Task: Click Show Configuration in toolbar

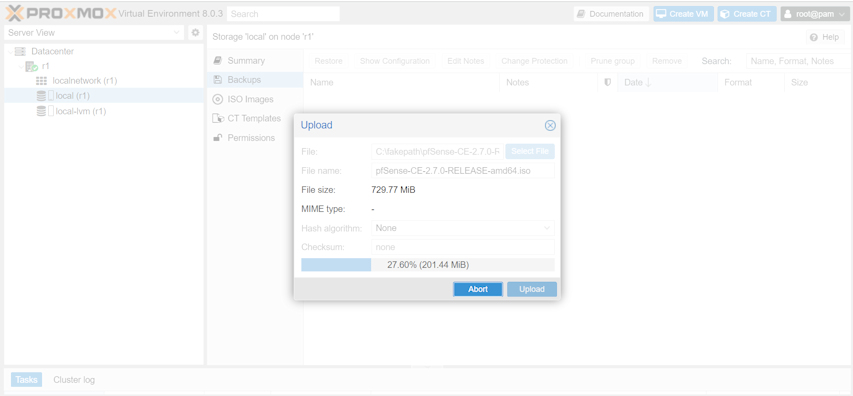Action: [395, 61]
